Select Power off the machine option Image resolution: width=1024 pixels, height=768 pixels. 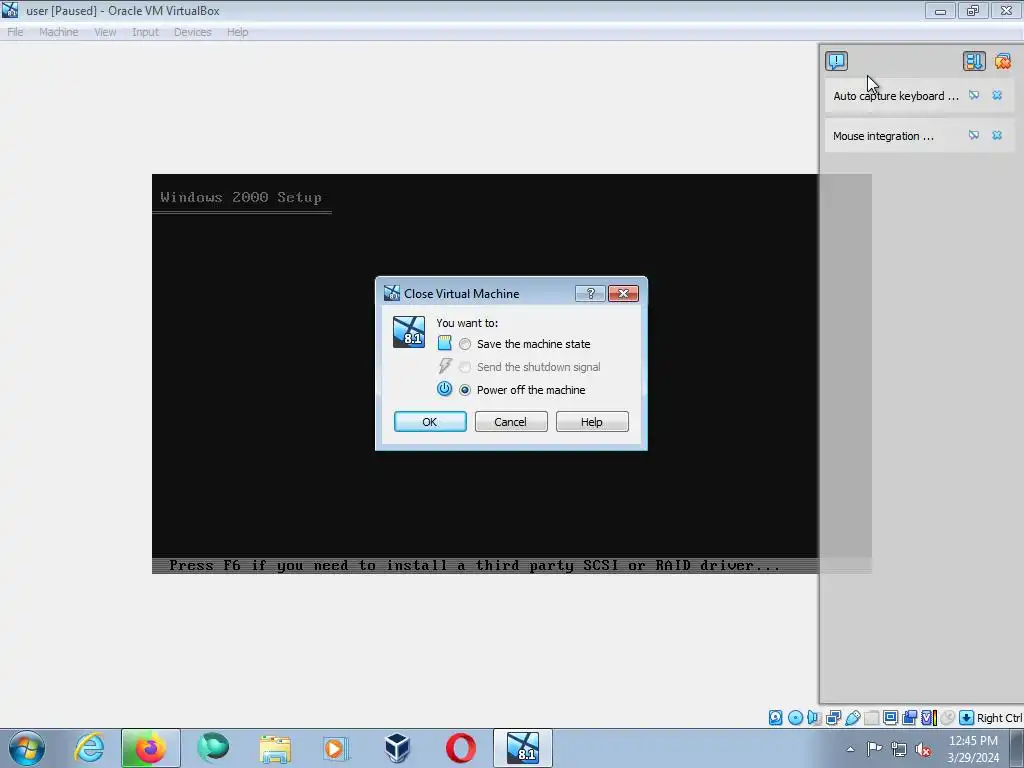522,390
